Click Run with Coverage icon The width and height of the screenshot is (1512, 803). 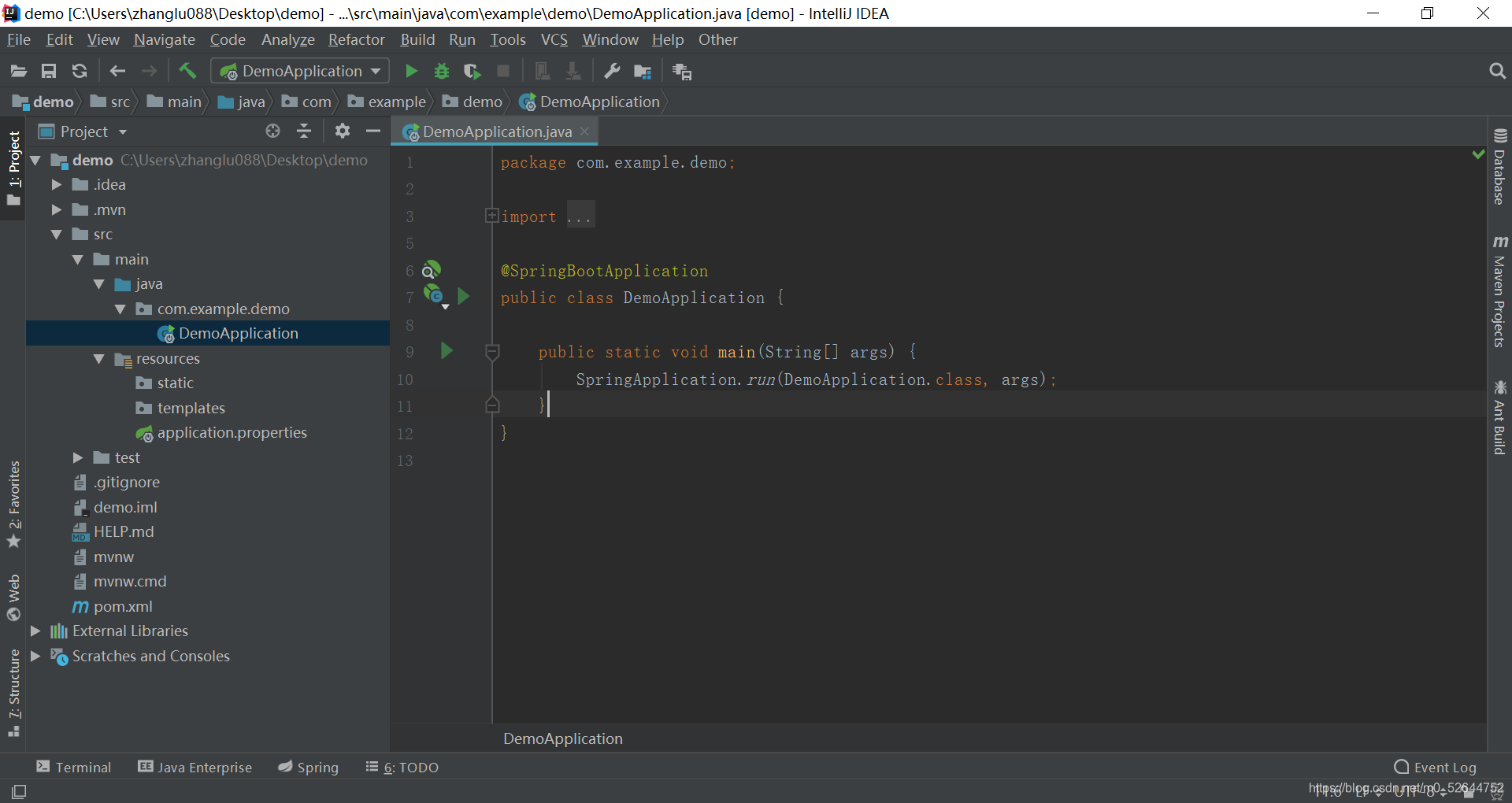click(x=472, y=72)
